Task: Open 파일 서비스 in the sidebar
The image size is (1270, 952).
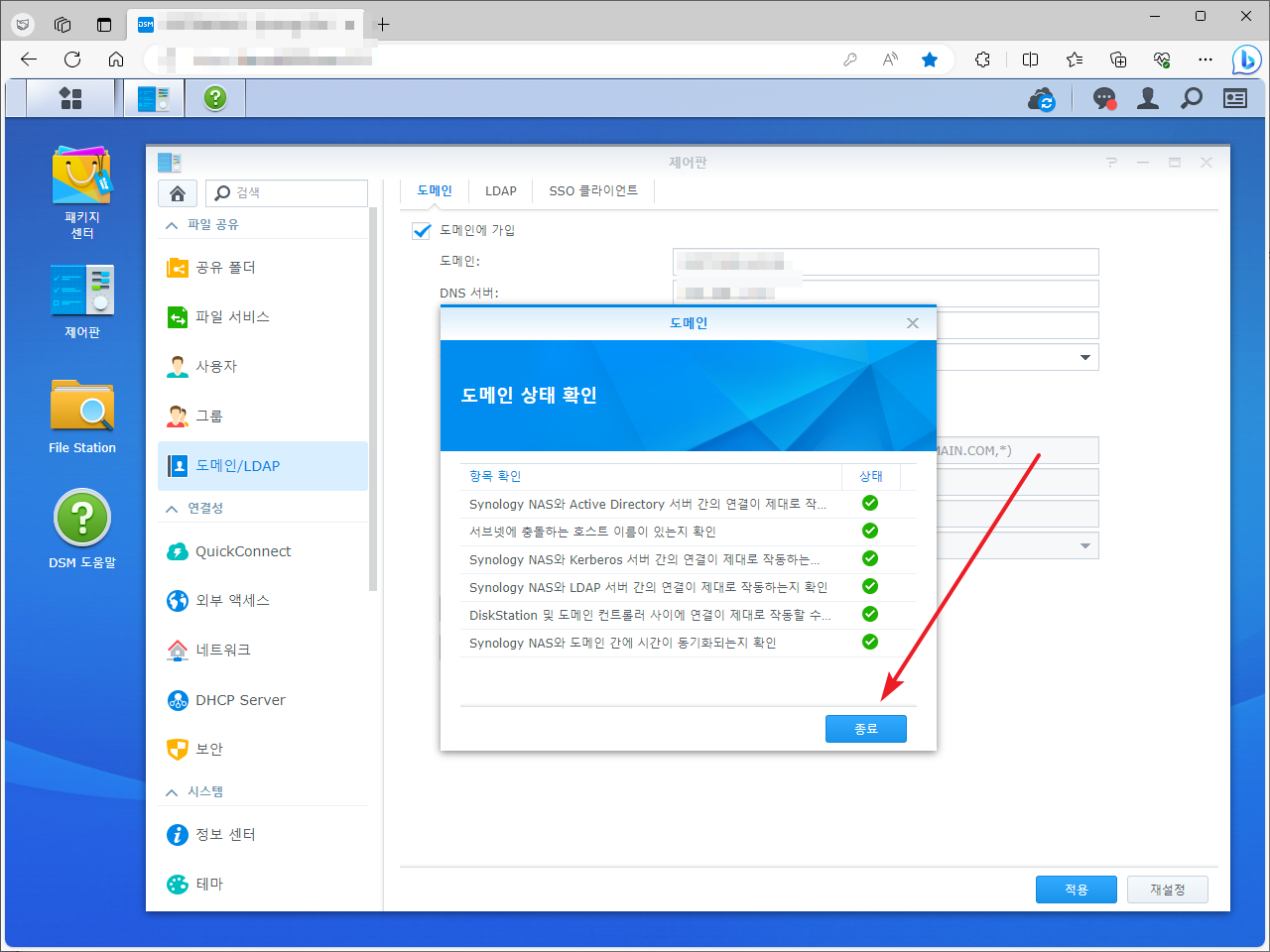Action: pos(263,317)
